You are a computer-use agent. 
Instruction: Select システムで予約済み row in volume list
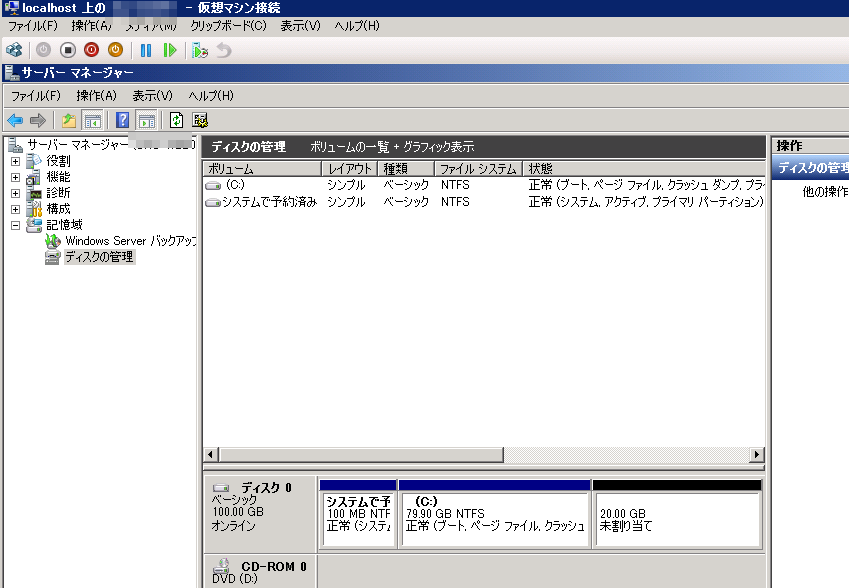[x=484, y=202]
